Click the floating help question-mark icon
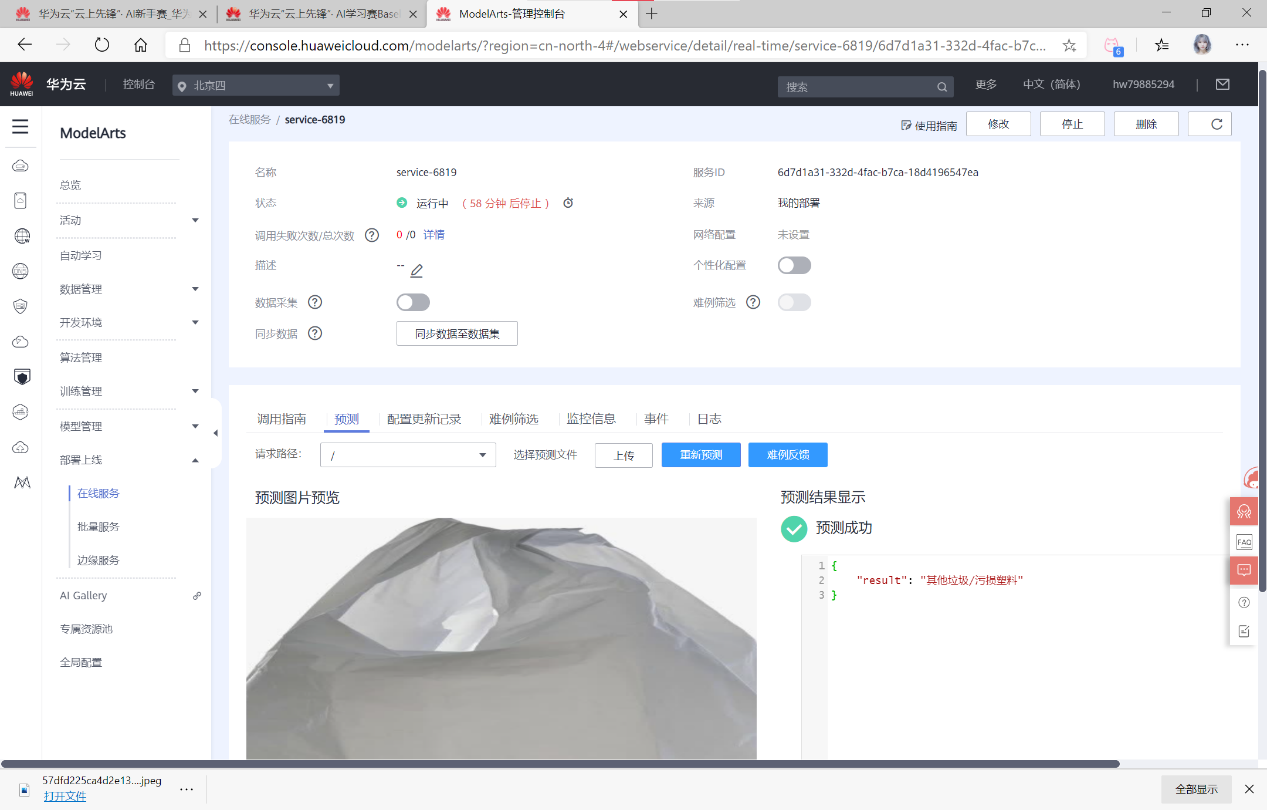Image resolution: width=1267 pixels, height=810 pixels. [x=1244, y=602]
